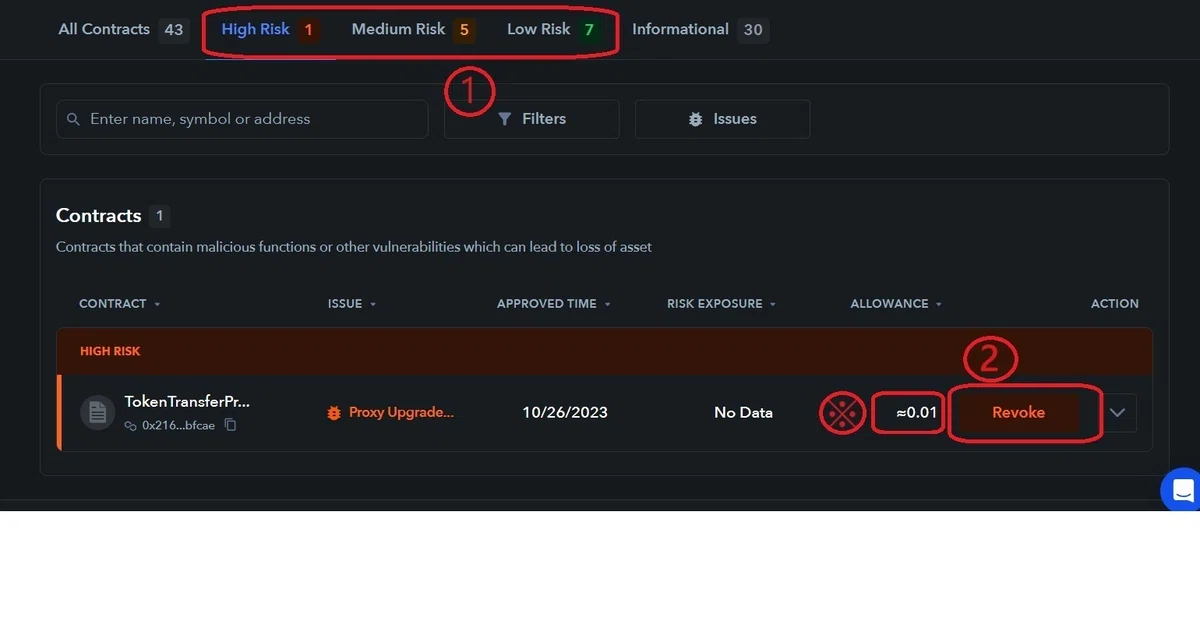Copy the 0x216...bfcae contract address
Viewport: 1200px width, 628px height.
tap(230, 425)
